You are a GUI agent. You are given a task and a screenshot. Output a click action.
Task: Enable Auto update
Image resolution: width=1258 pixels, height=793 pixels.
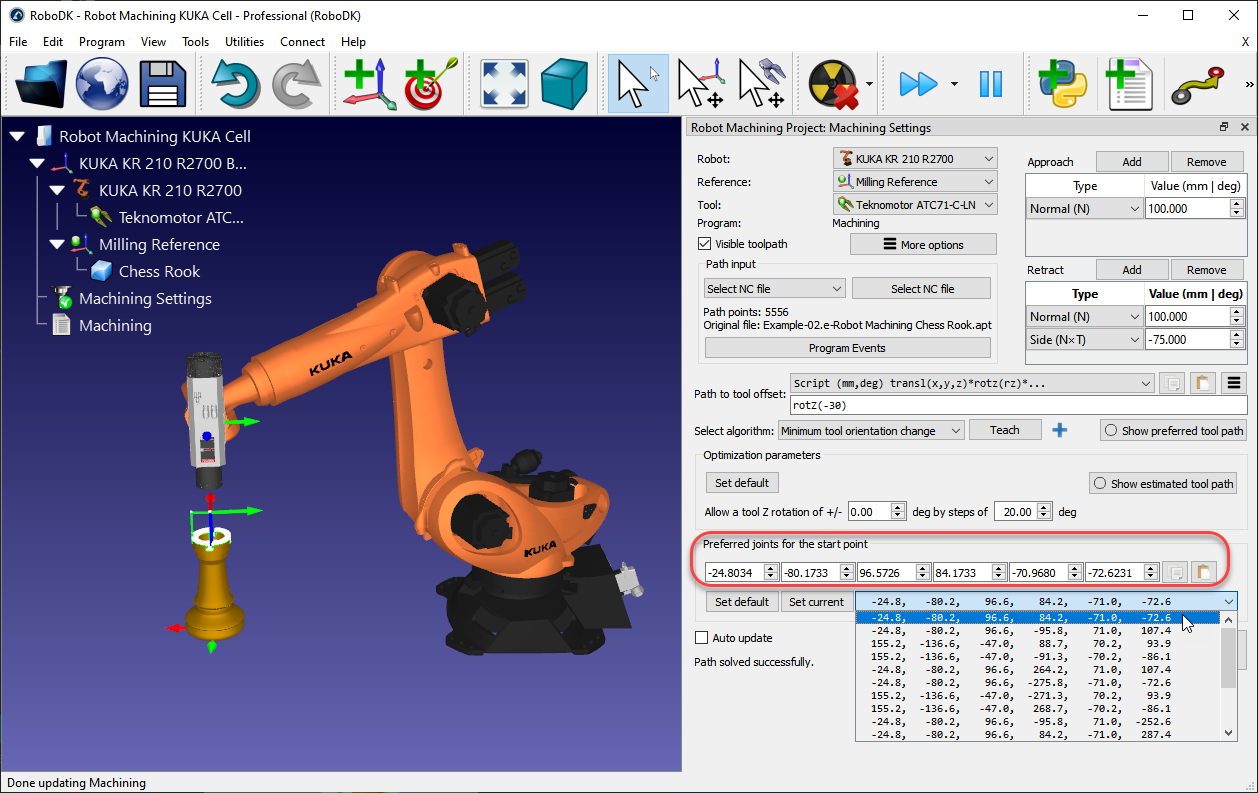tap(701, 637)
